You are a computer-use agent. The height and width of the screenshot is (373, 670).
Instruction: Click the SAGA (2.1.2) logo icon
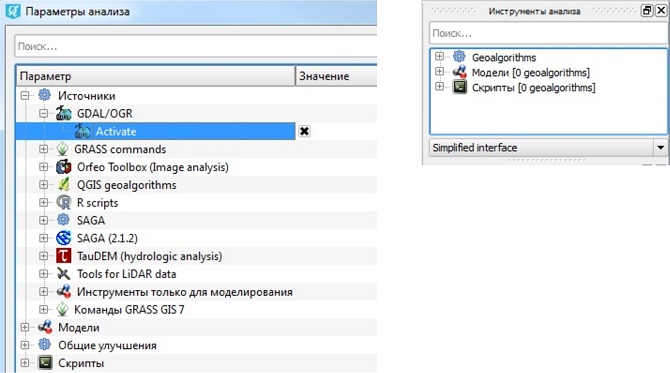click(64, 238)
